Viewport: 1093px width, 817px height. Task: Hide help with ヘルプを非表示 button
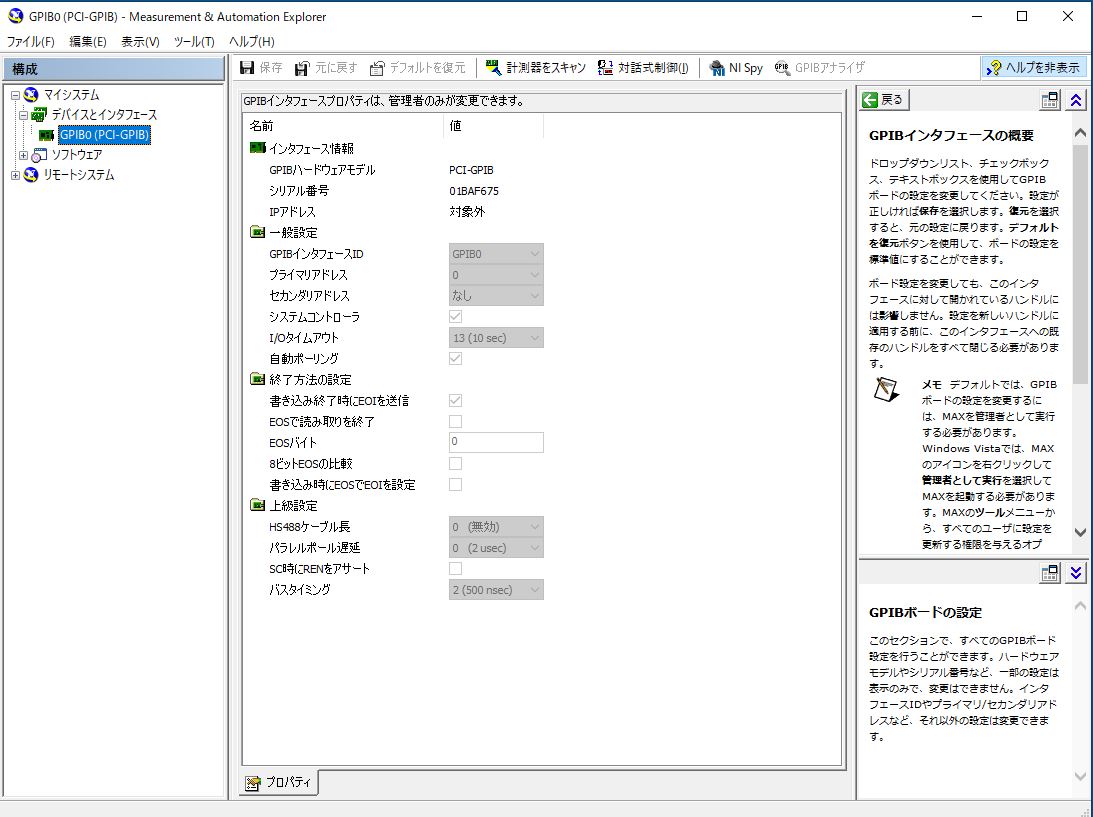click(x=1033, y=68)
